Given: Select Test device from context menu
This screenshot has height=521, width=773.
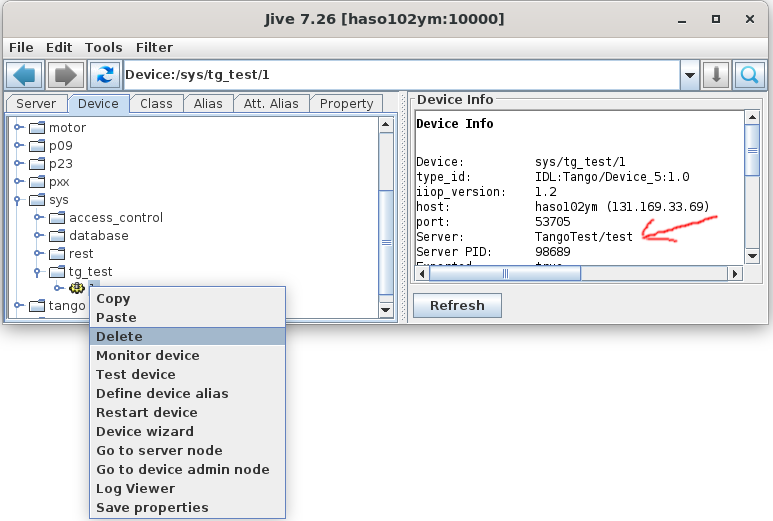Looking at the screenshot, I should 187,375.
